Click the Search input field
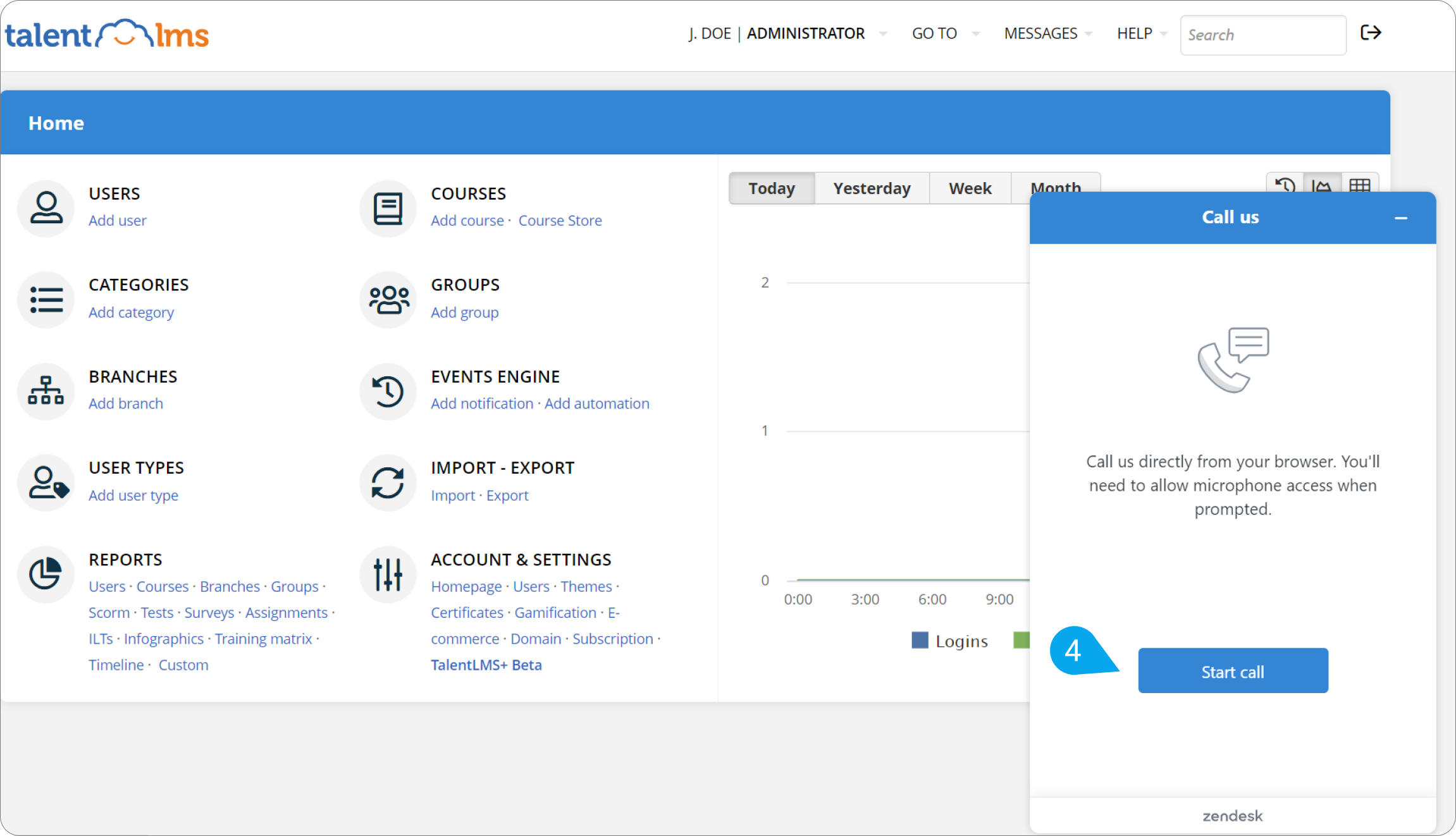The height and width of the screenshot is (836, 1456). 1263,35
